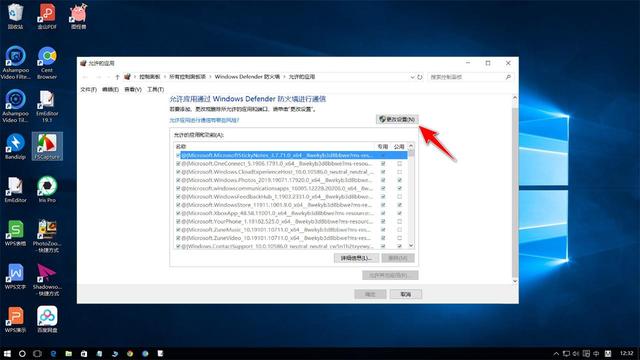Toggle name checkbox for ZuneMusic row
Viewport: 640px width, 360px height.
178,229
